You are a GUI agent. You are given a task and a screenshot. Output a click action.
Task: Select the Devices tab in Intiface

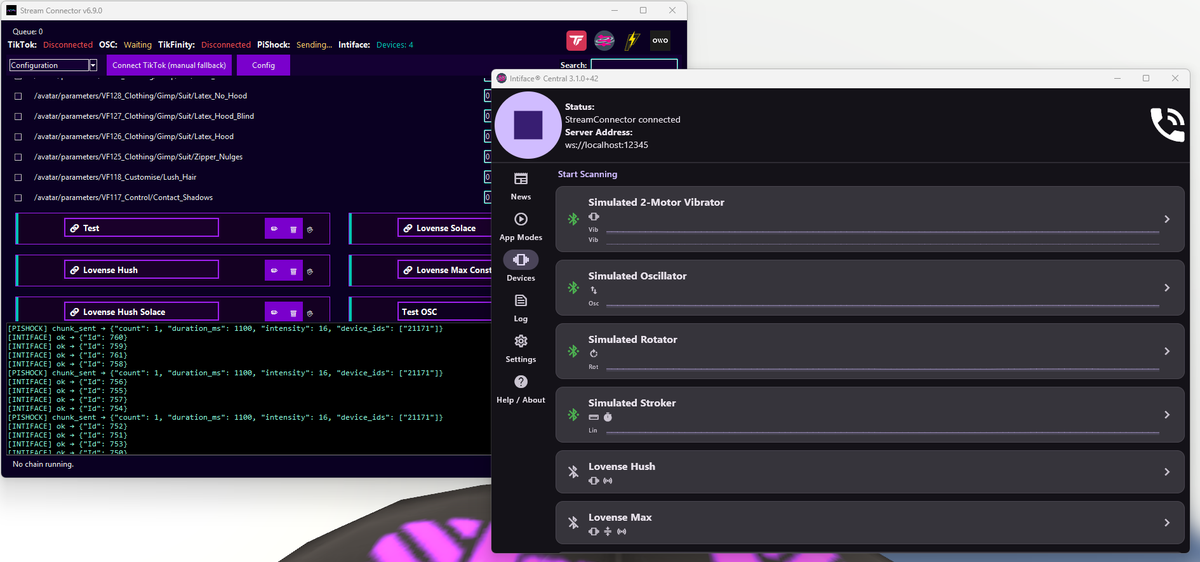(x=520, y=266)
